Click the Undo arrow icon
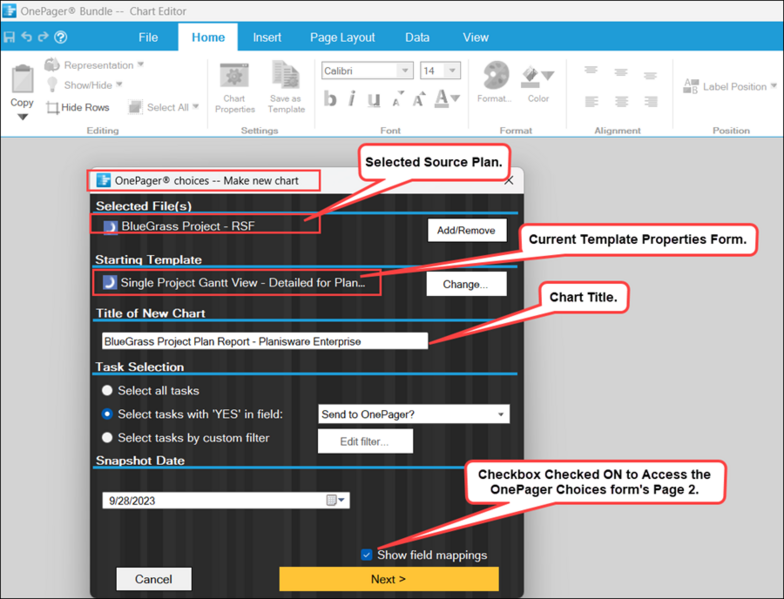 click(x=26, y=37)
